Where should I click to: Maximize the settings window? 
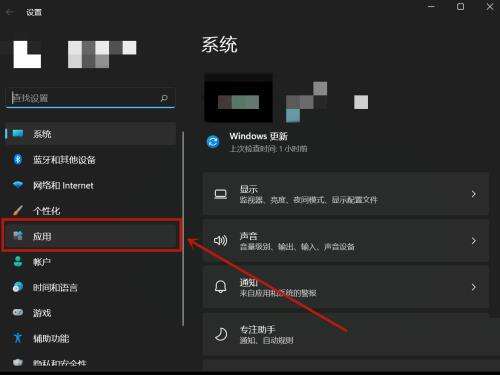click(x=461, y=7)
